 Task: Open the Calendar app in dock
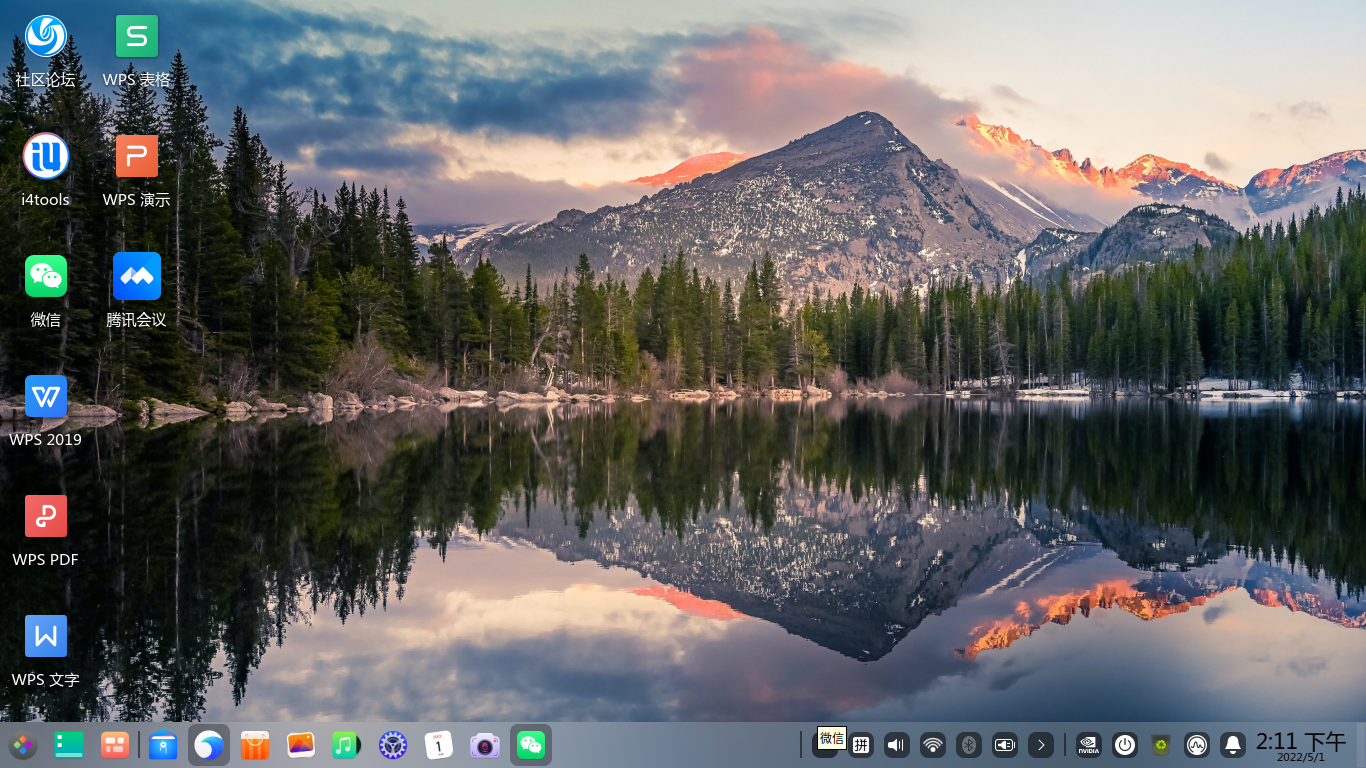[x=438, y=746]
